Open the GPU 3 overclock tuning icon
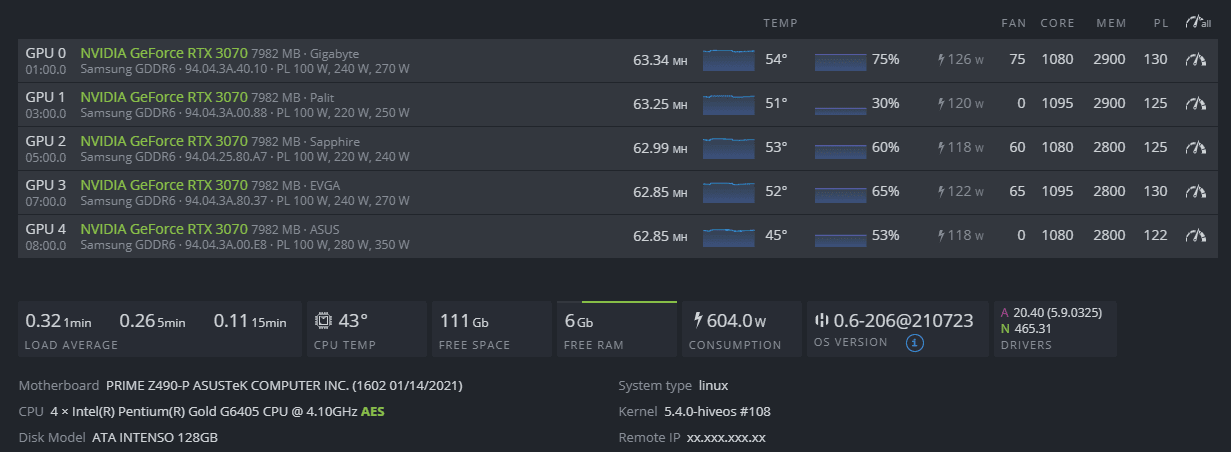This screenshot has height=452, width=1231. point(1196,192)
